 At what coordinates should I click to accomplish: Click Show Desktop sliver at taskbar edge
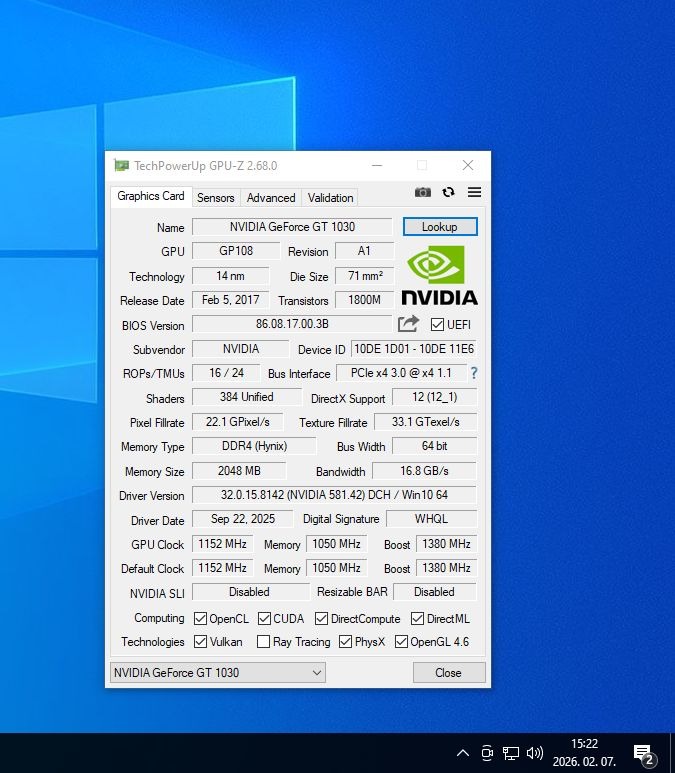pyautogui.click(x=672, y=753)
